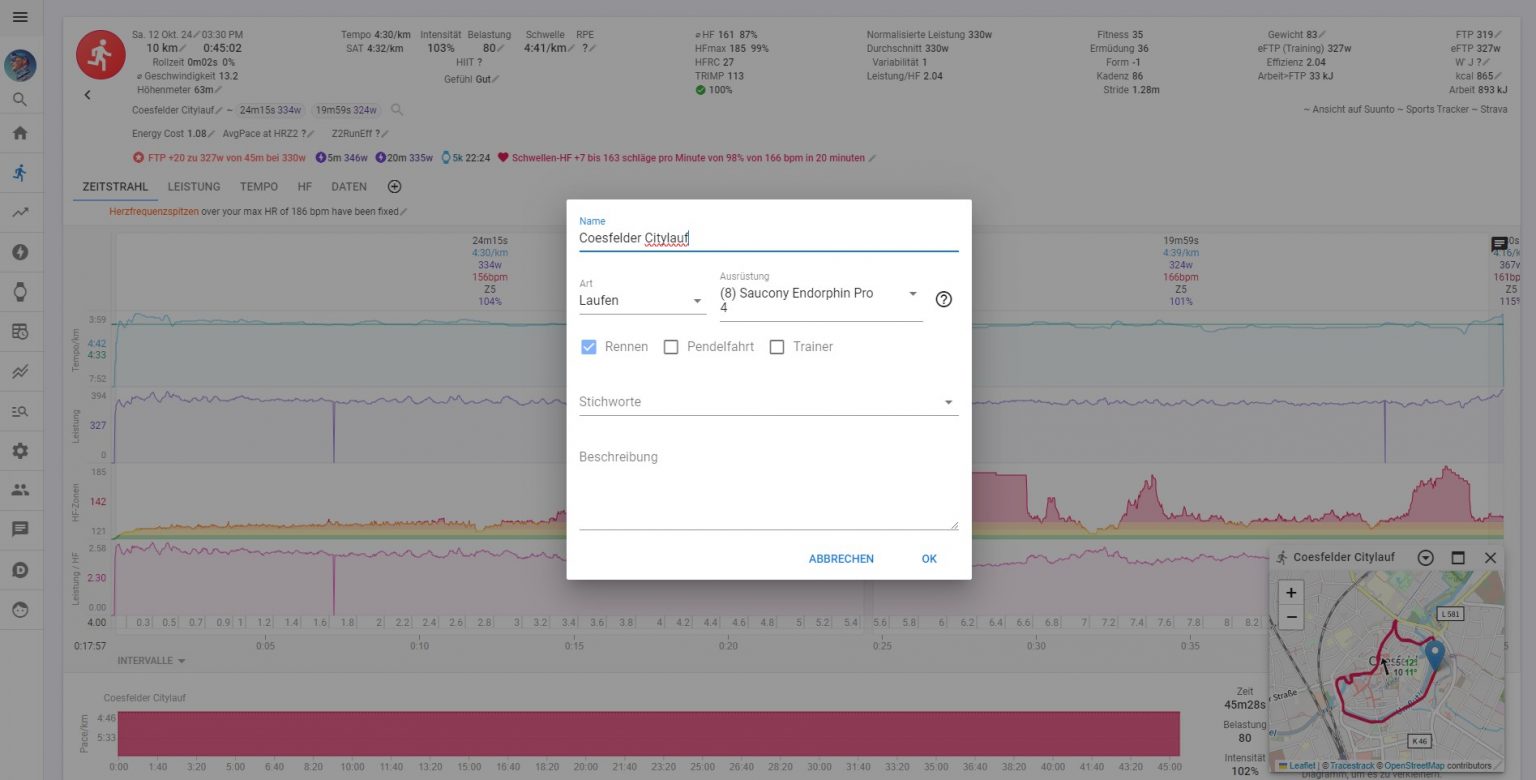This screenshot has width=1536, height=780.
Task: Click OK to save the activity details
Action: point(928,558)
